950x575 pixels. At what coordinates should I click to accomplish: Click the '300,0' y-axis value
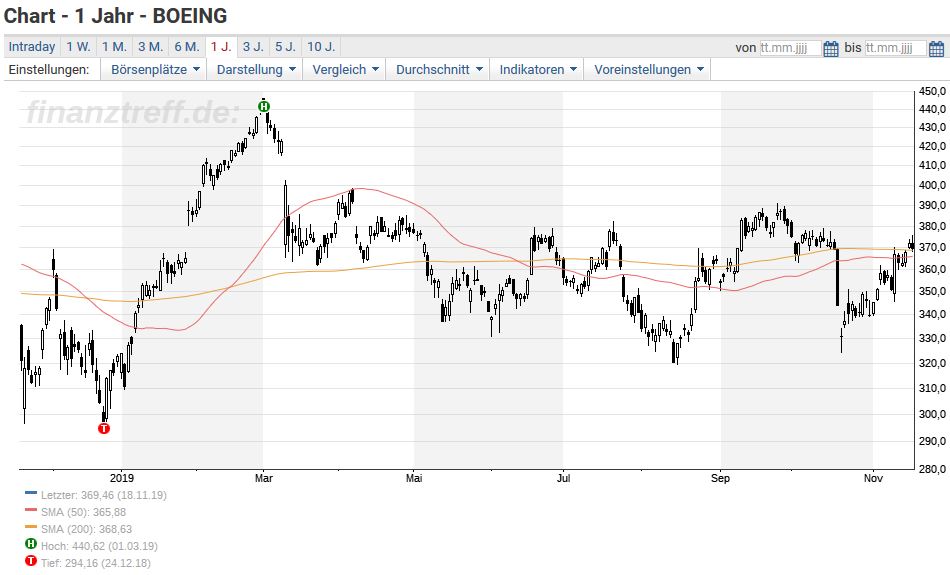(932, 414)
